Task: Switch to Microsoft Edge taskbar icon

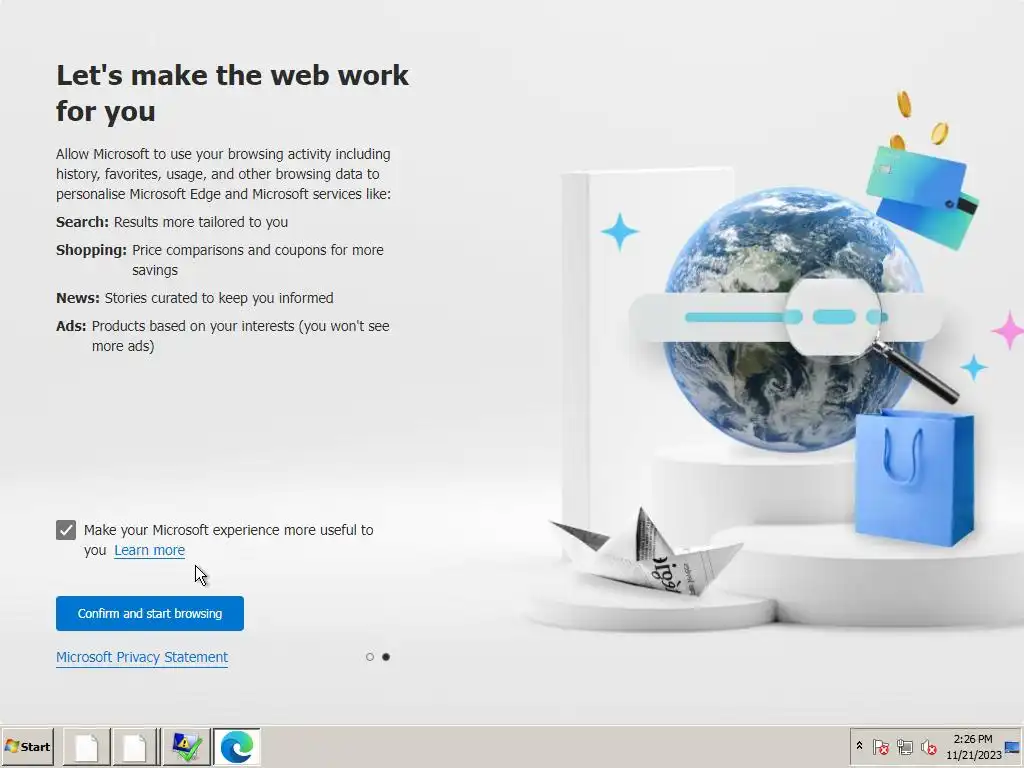Action: click(x=236, y=747)
